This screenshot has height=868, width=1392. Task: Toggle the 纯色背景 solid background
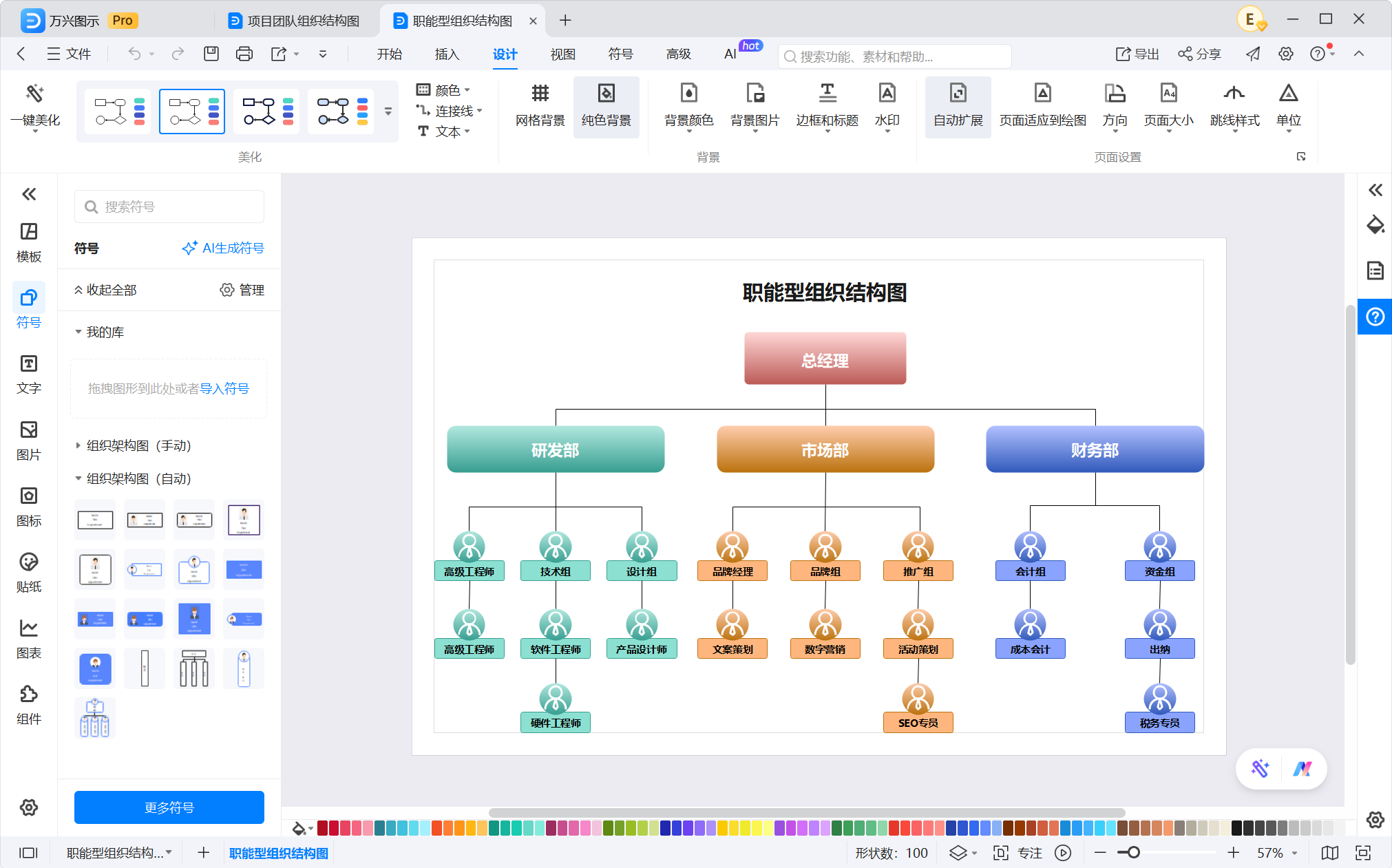[607, 107]
